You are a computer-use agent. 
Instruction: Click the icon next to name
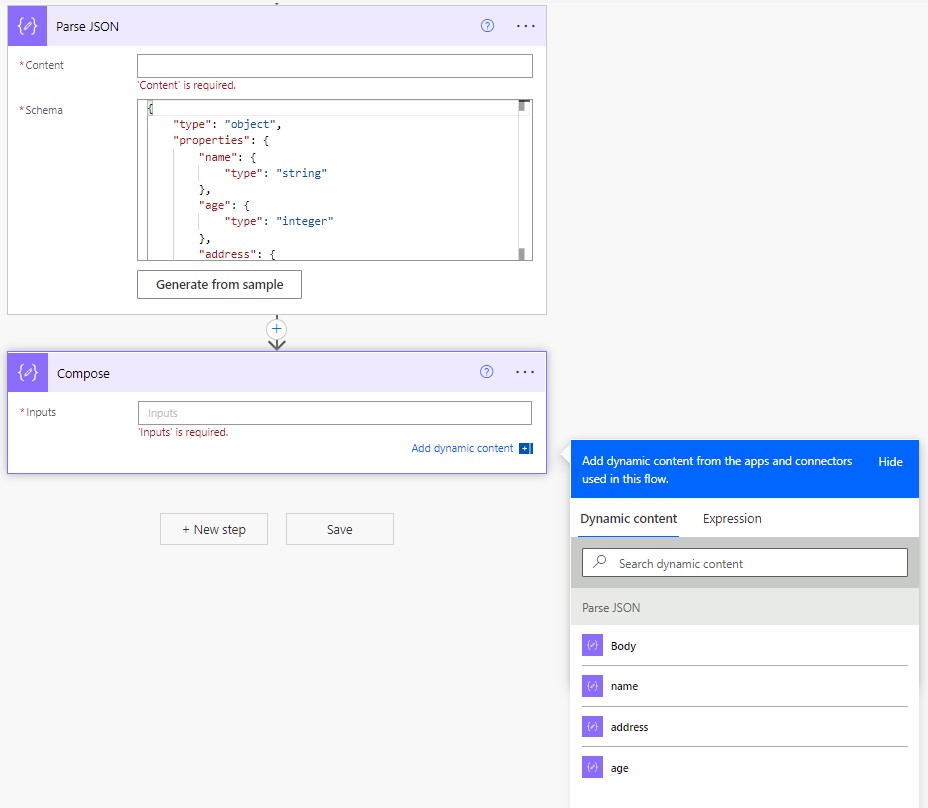592,686
